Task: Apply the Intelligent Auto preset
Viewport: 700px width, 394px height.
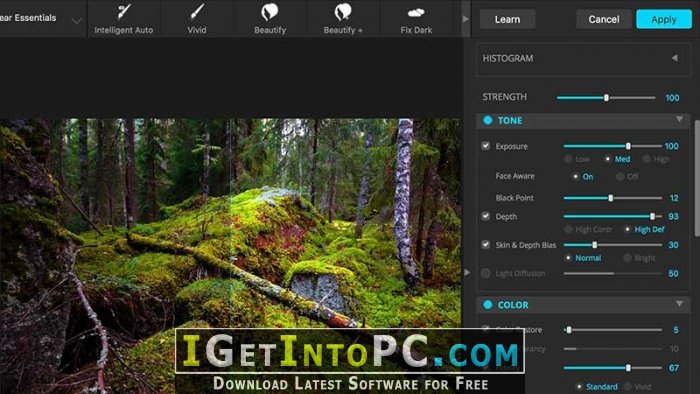Action: [124, 19]
